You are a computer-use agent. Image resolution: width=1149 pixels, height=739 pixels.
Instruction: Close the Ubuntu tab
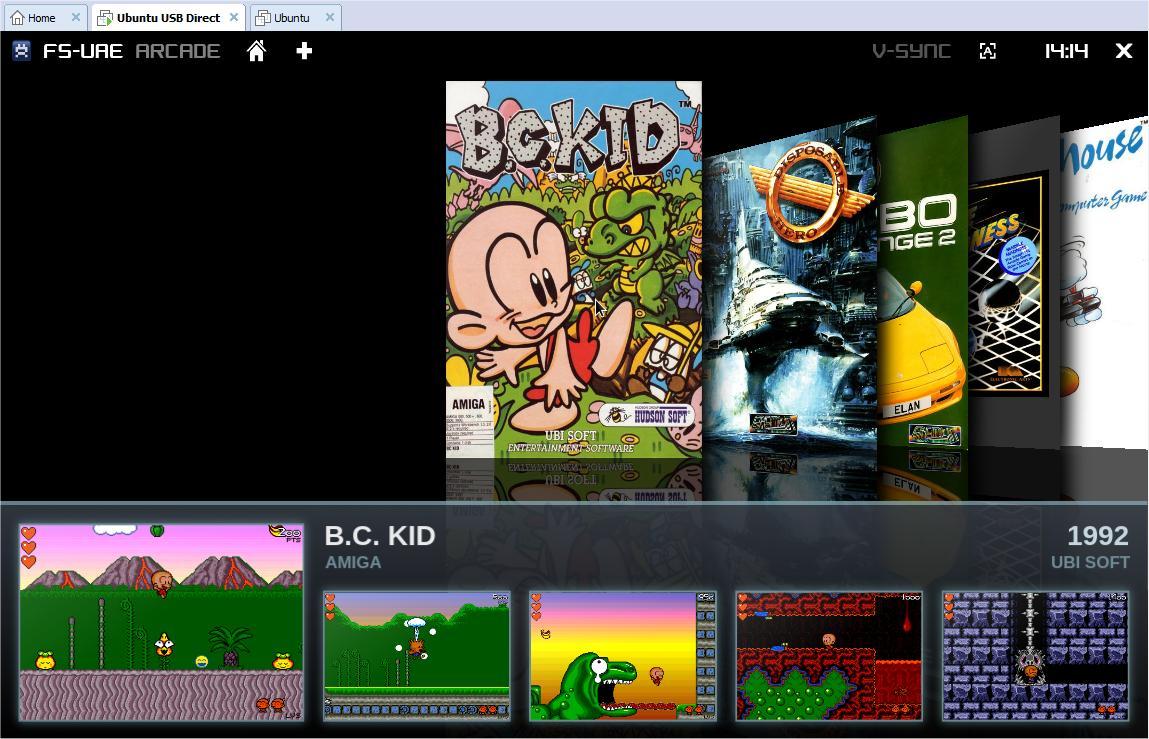click(330, 17)
